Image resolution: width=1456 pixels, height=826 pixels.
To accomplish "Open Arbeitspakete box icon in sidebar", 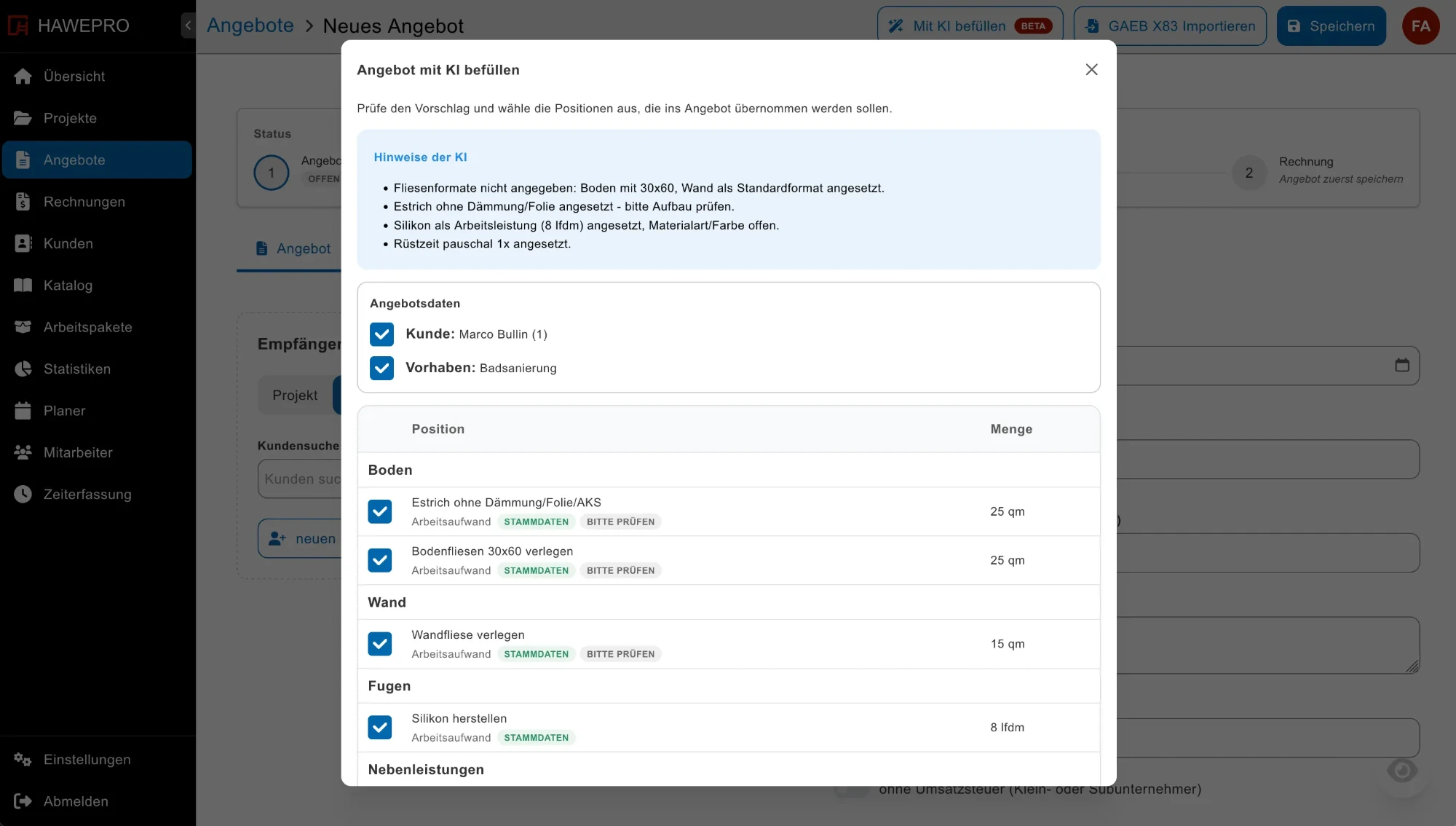I will point(23,327).
